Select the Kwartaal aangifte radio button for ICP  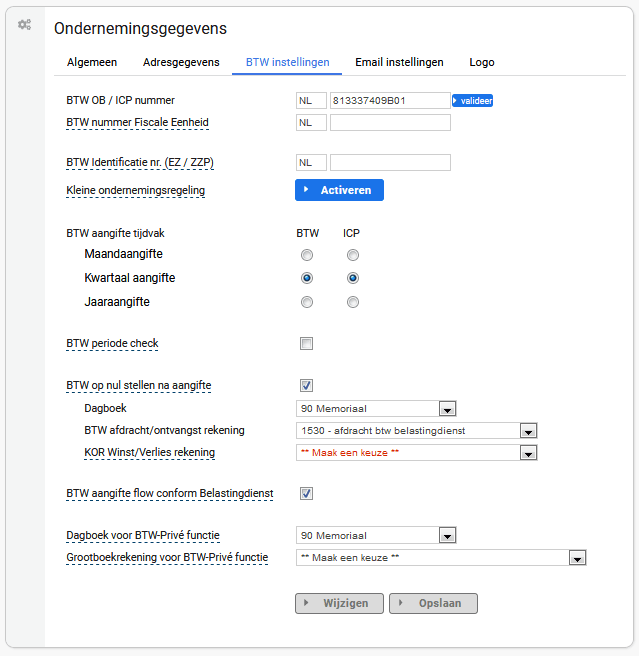(353, 278)
